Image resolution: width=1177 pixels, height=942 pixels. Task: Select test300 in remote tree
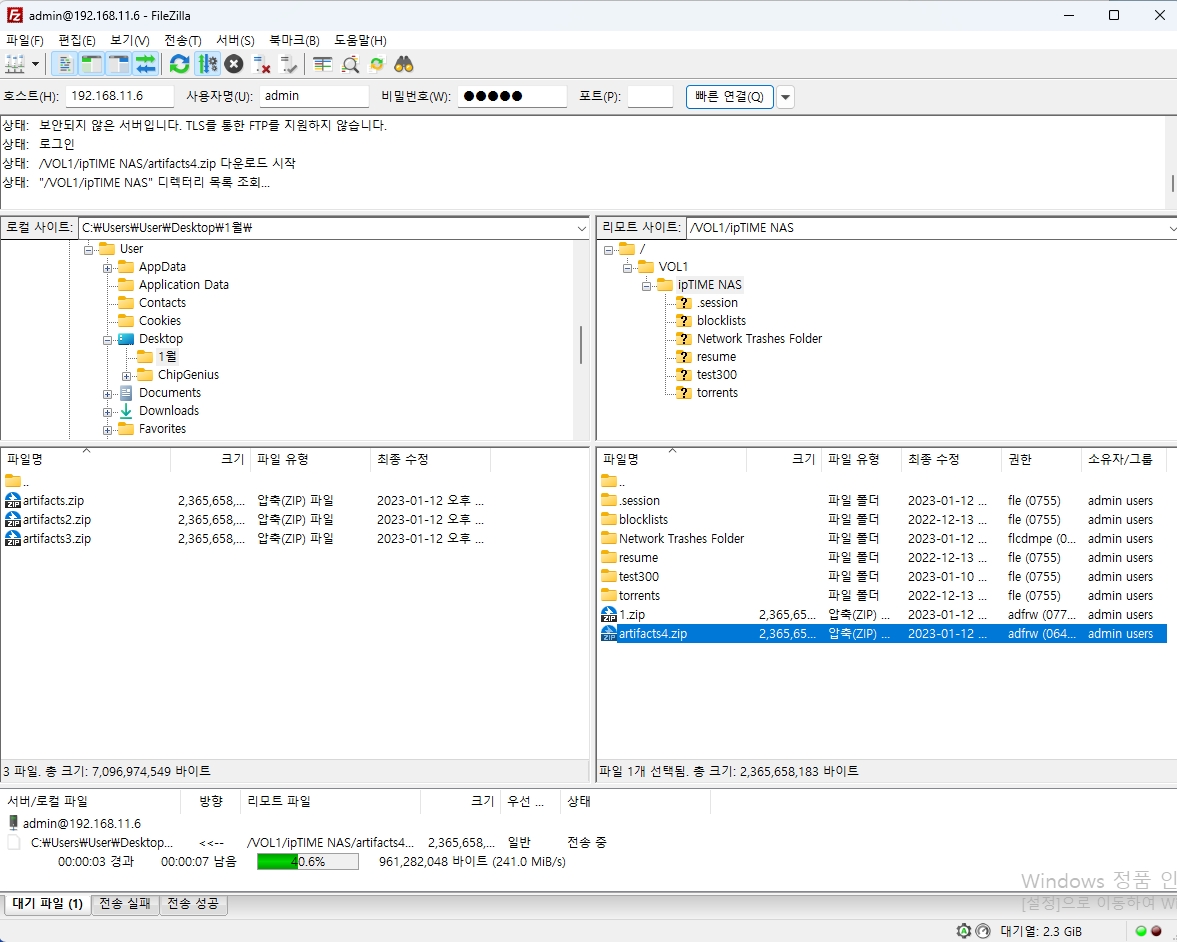click(x=716, y=375)
